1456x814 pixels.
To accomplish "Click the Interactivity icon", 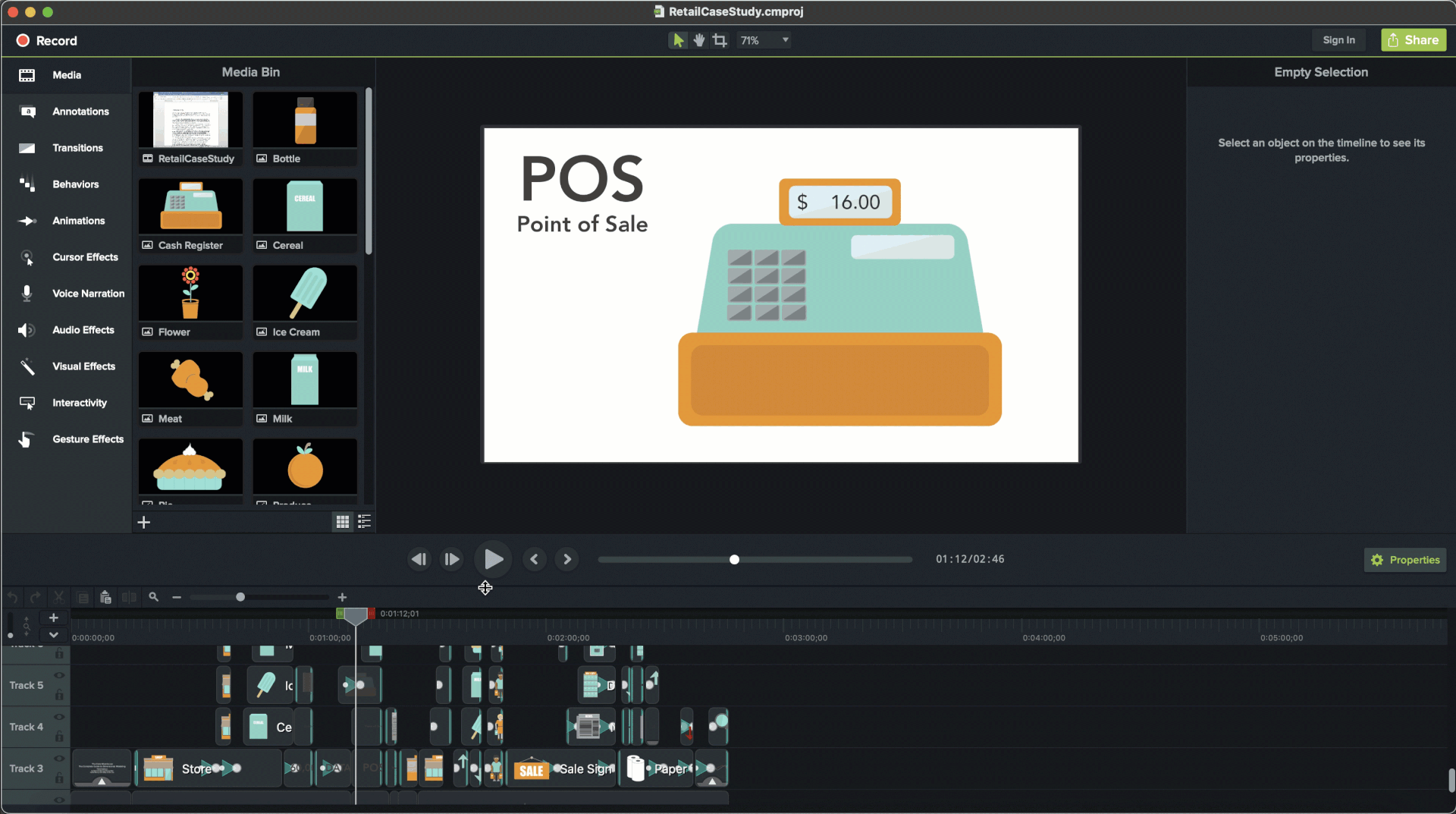I will click(x=27, y=403).
